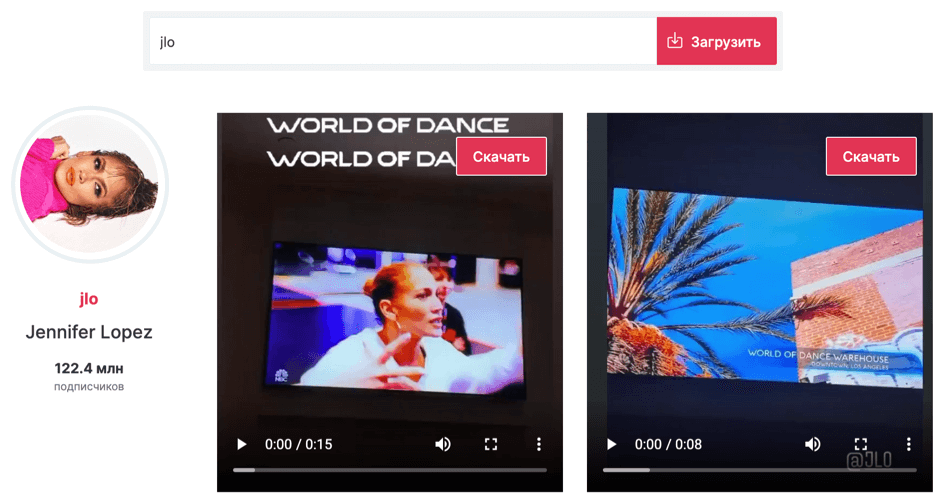This screenshot has width=944, height=501.
Task: Click the 0:15 video's TV frame
Action: click(394, 320)
